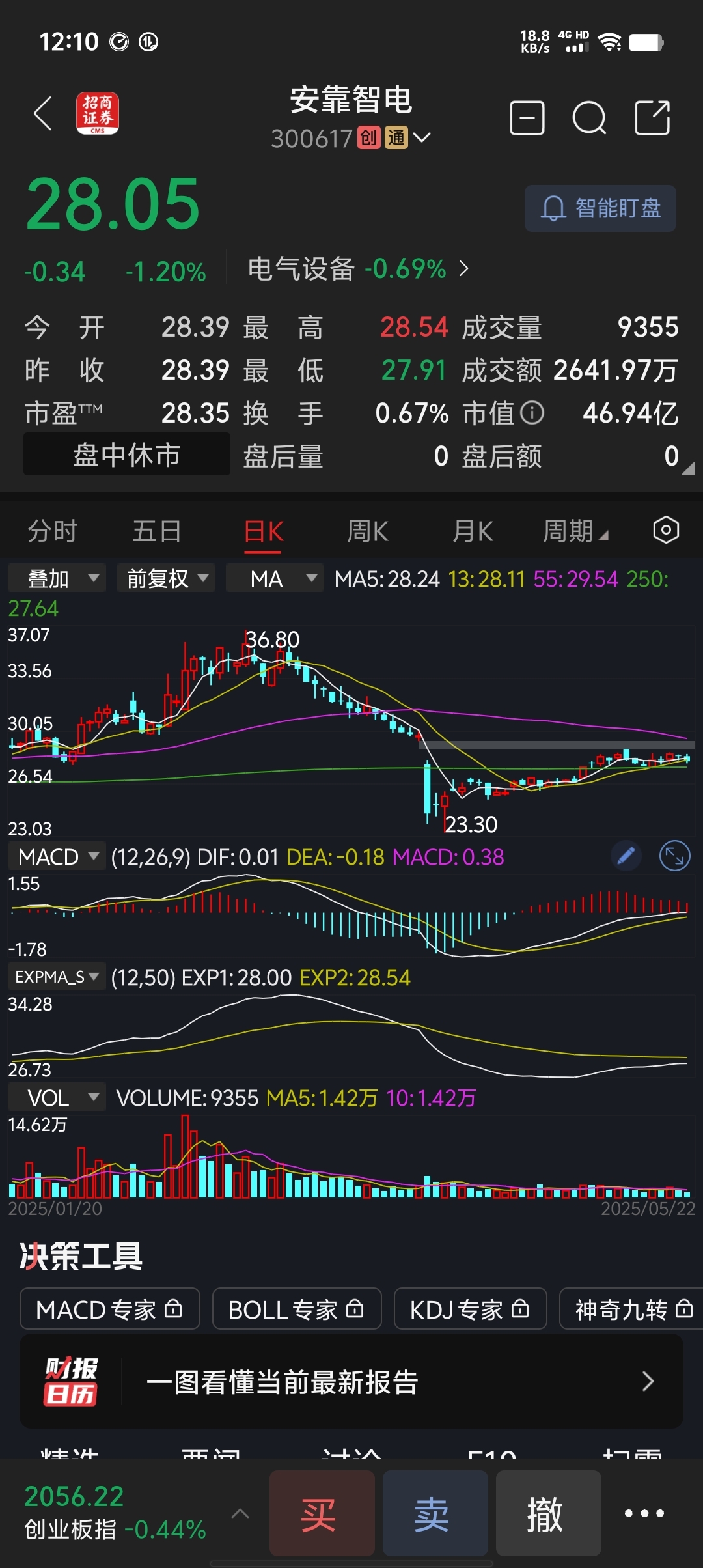703x1568 pixels.
Task: Expand quote details corner triangle
Action: [x=688, y=468]
